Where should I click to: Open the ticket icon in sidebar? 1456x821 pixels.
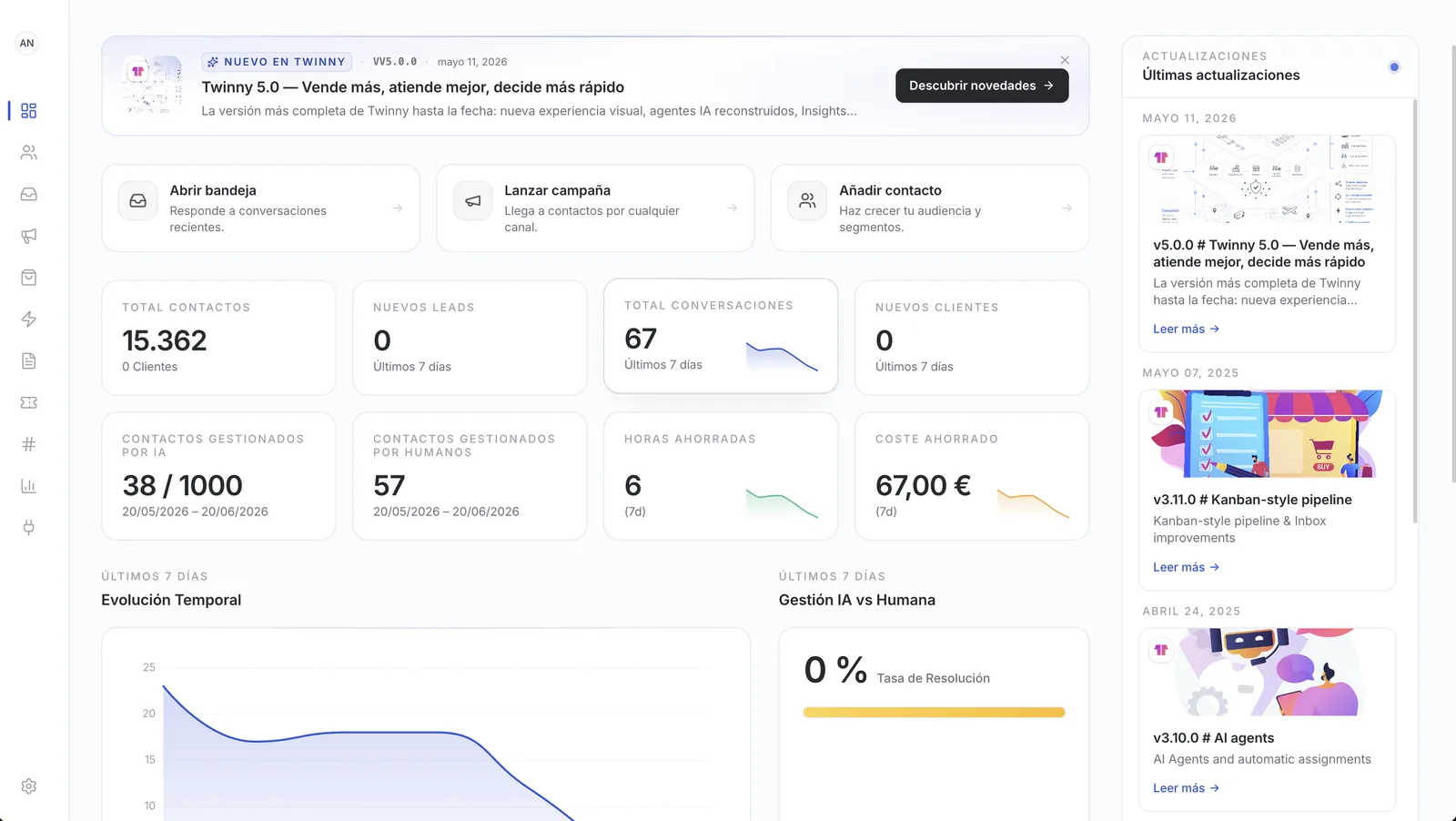(x=29, y=403)
